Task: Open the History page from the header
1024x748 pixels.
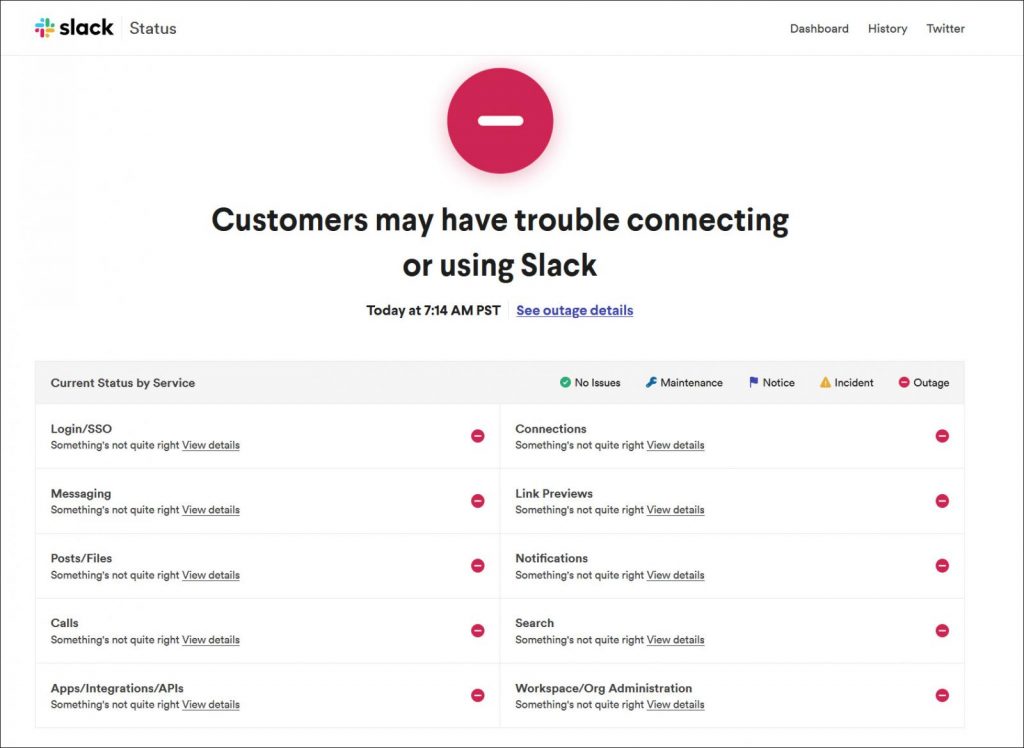Action: (887, 28)
